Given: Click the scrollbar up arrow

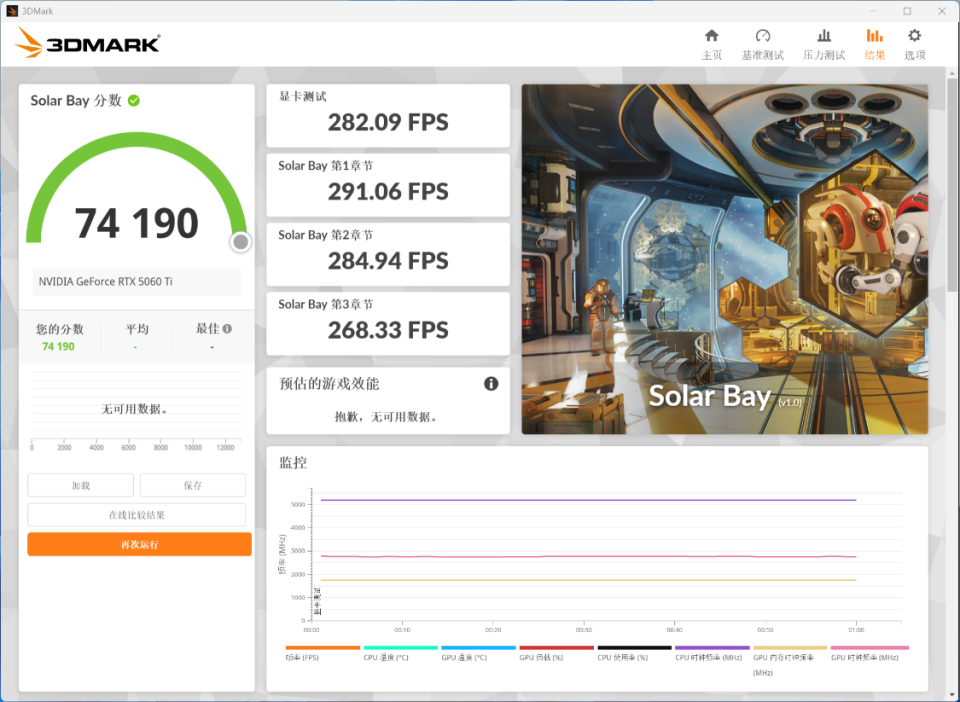Looking at the screenshot, I should 951,73.
